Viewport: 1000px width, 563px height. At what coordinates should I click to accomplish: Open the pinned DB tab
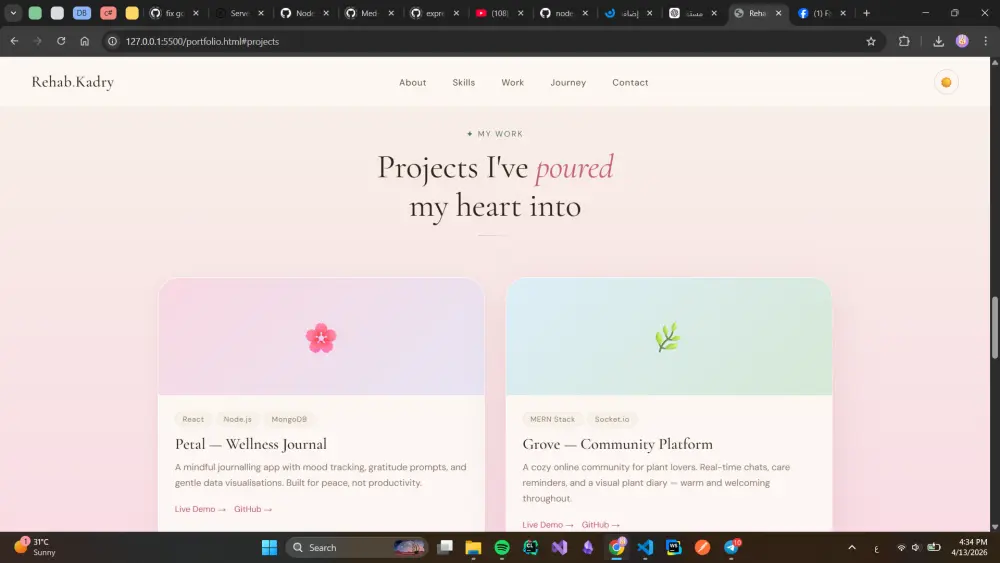82,13
